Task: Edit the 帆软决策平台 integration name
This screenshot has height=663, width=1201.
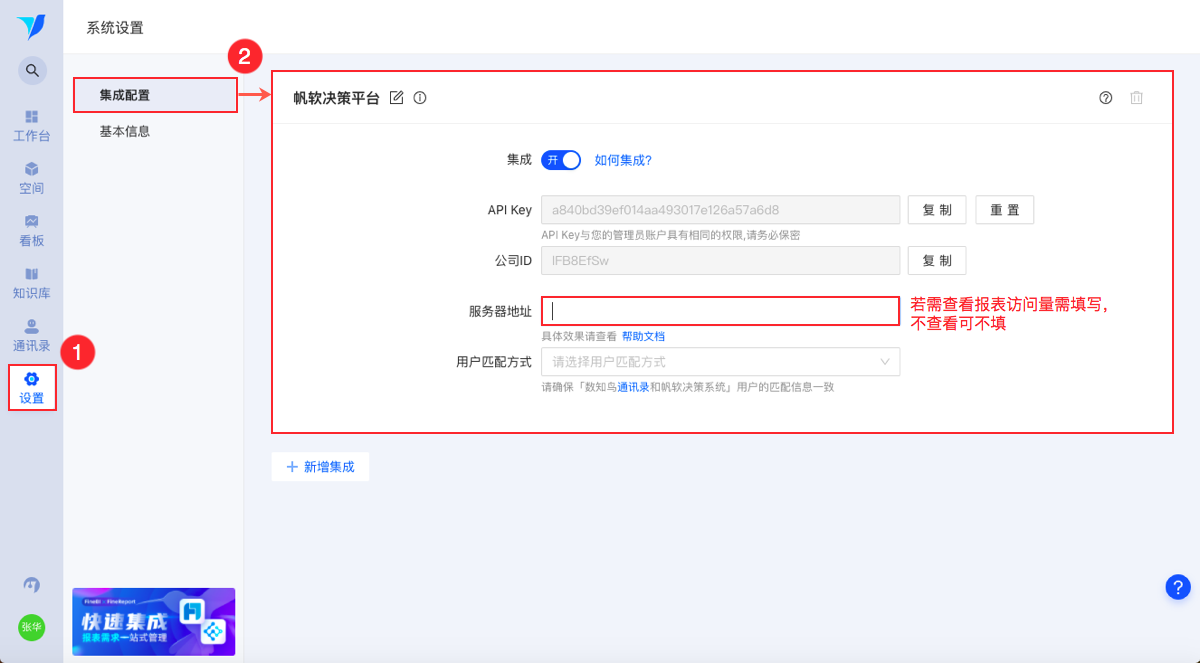Action: (396, 97)
